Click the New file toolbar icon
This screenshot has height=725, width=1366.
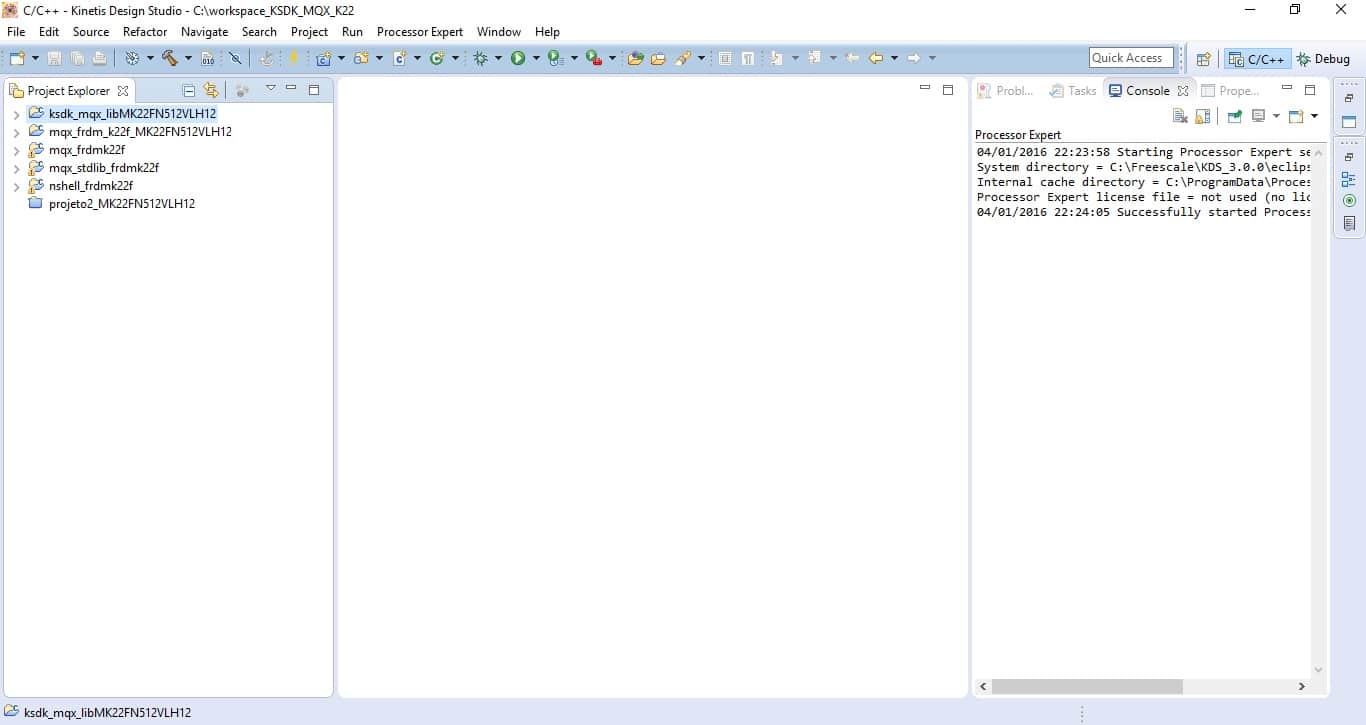17,58
